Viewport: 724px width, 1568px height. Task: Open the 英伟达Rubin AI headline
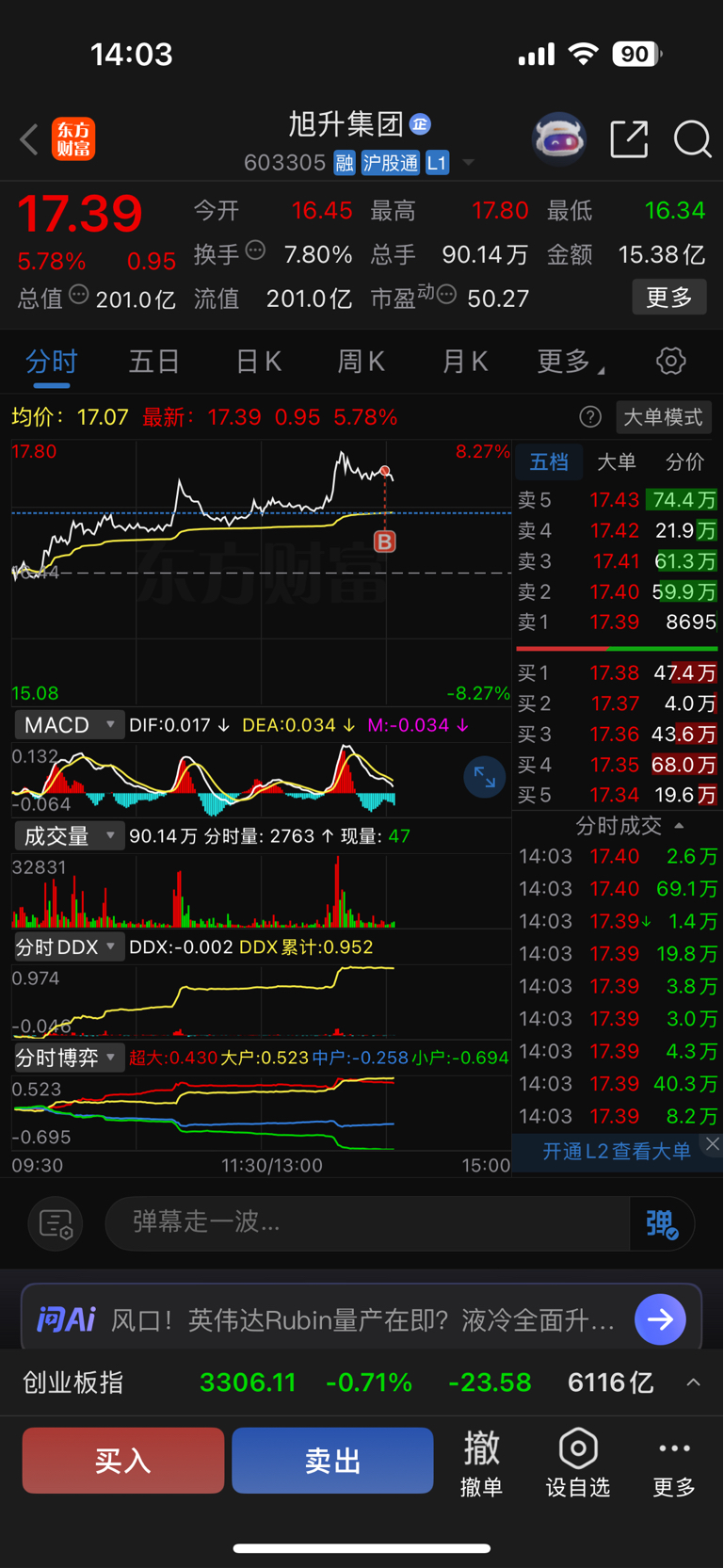pyautogui.click(x=362, y=1319)
